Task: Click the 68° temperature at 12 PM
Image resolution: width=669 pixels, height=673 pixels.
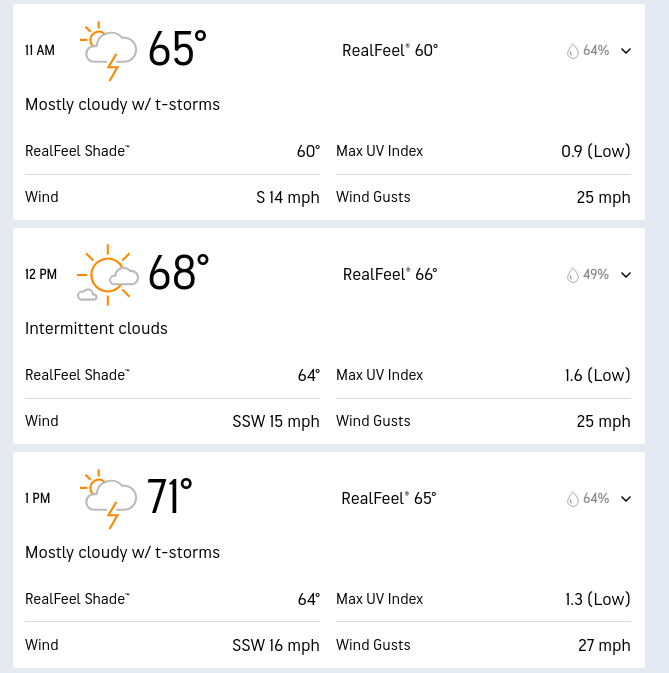Action: [x=178, y=273]
